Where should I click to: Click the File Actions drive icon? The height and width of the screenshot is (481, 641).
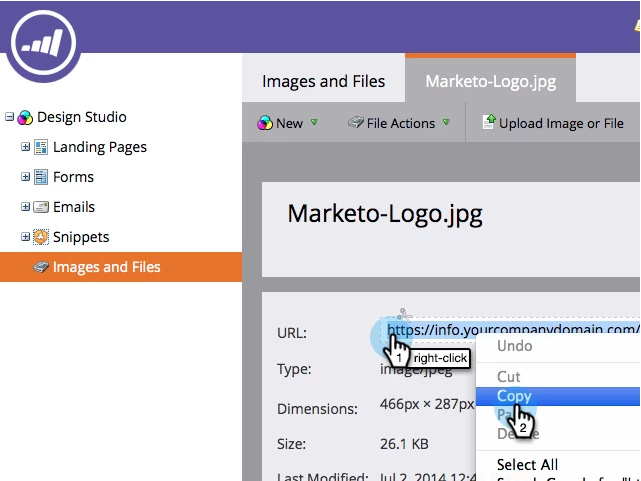tap(356, 122)
